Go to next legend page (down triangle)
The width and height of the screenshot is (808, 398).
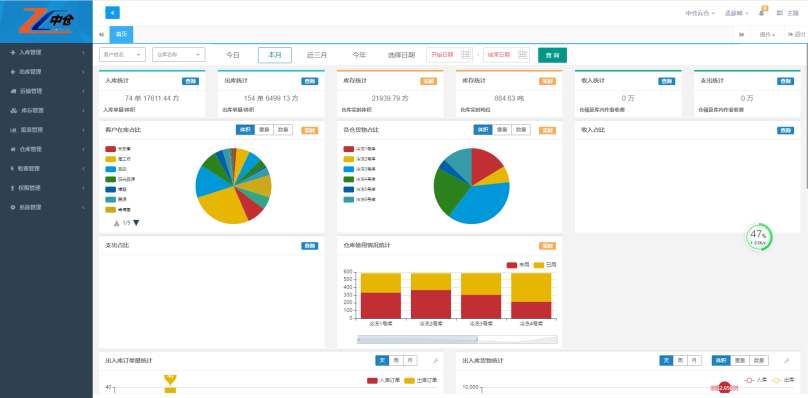(x=136, y=223)
